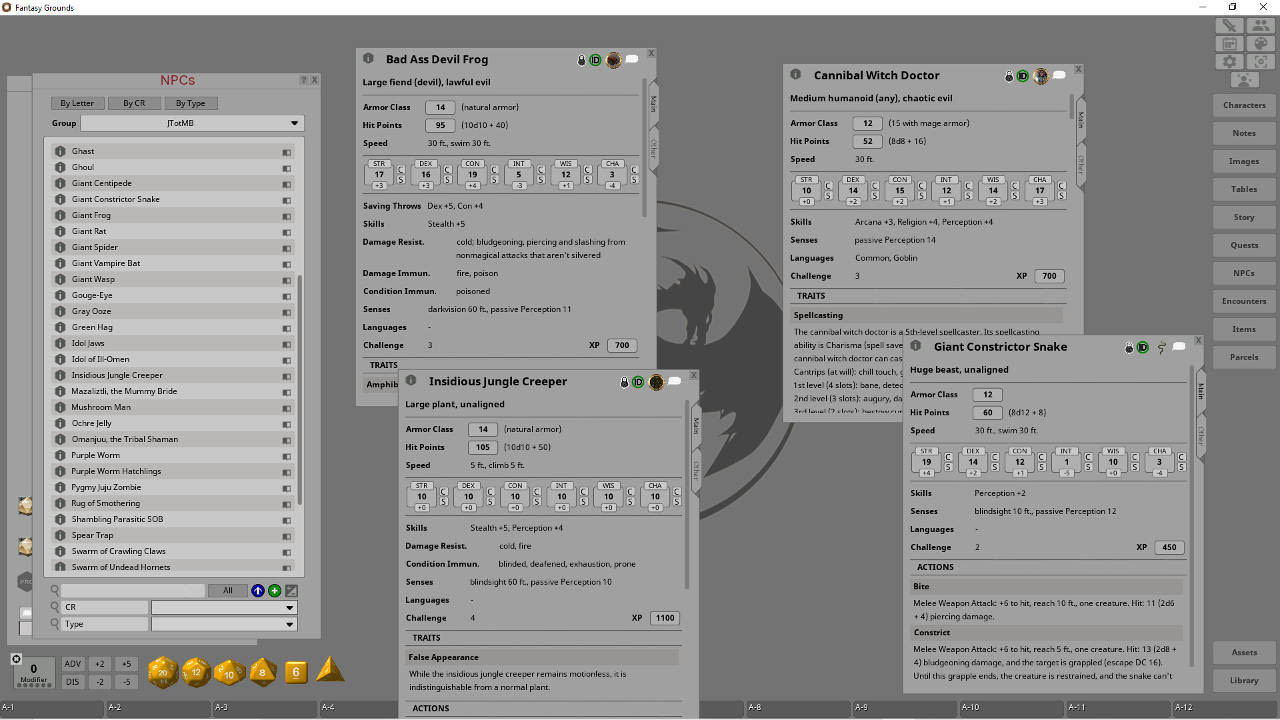Viewport: 1280px width, 720px height.
Task: Toggle ADV modifier button
Action: click(x=73, y=664)
